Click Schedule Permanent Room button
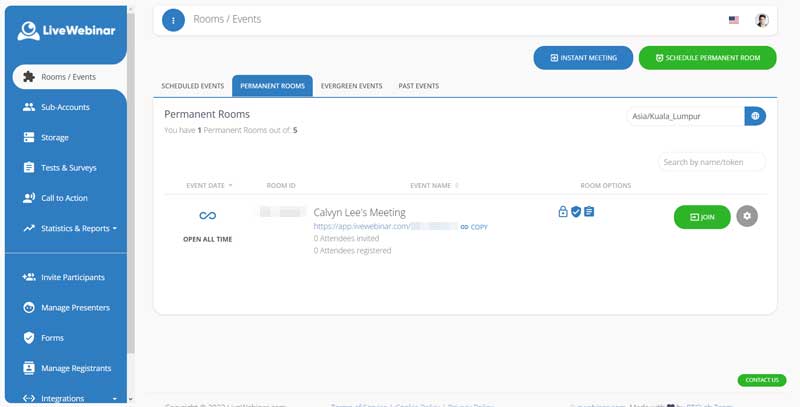This screenshot has width=800, height=407. point(708,58)
